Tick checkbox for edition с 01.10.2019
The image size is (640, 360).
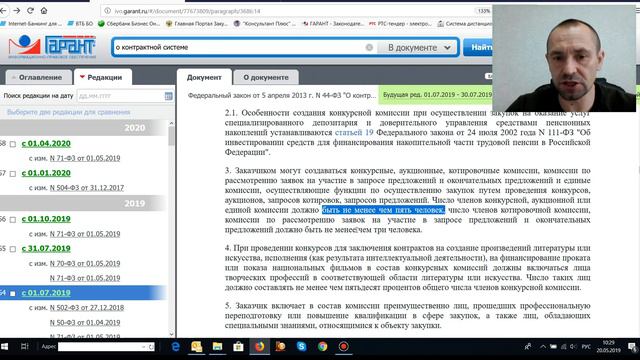(13, 220)
